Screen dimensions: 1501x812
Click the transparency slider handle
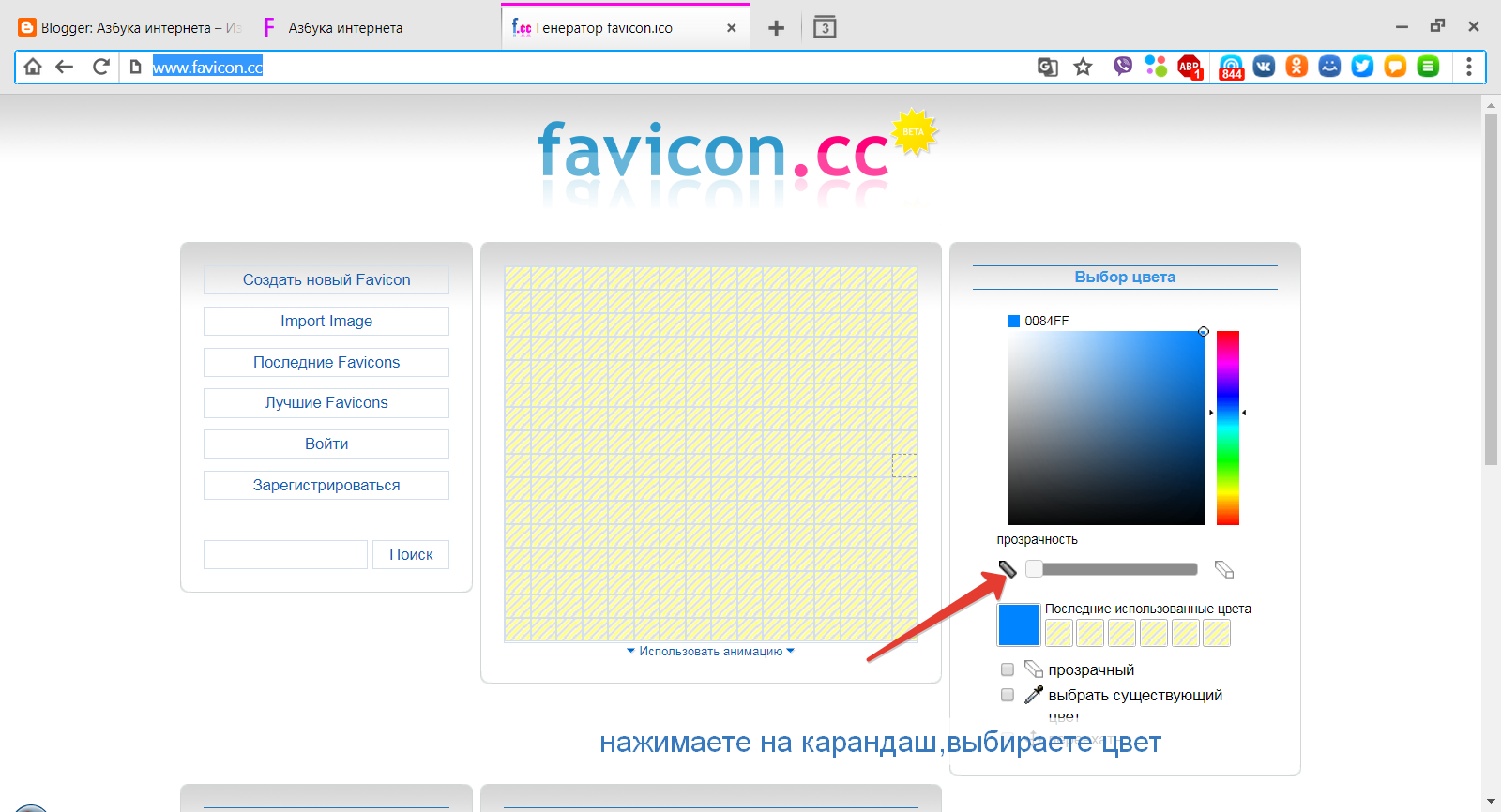point(1034,568)
